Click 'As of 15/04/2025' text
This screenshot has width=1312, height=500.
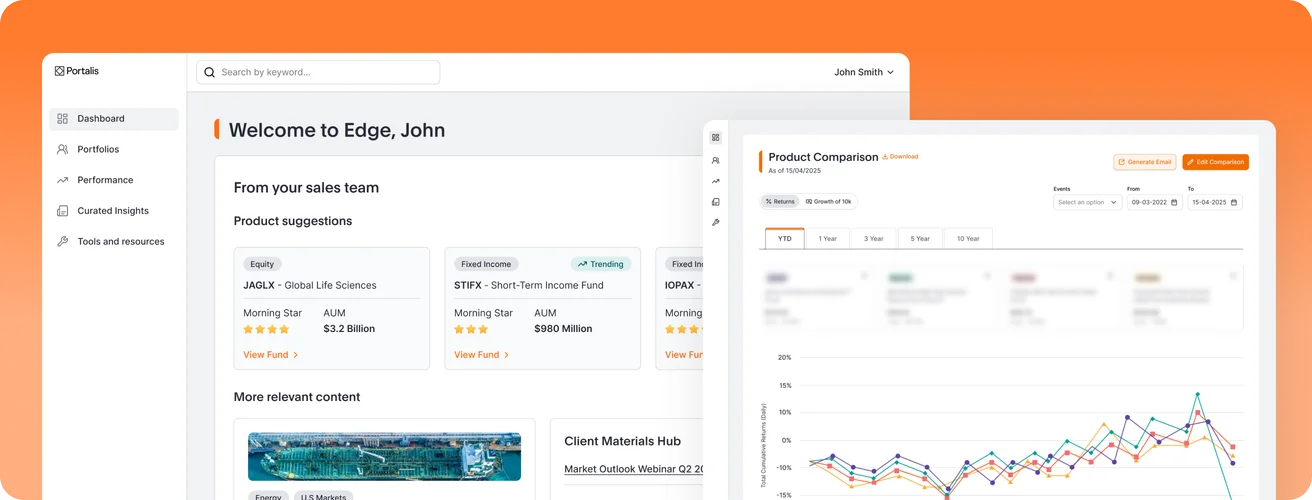pos(794,171)
